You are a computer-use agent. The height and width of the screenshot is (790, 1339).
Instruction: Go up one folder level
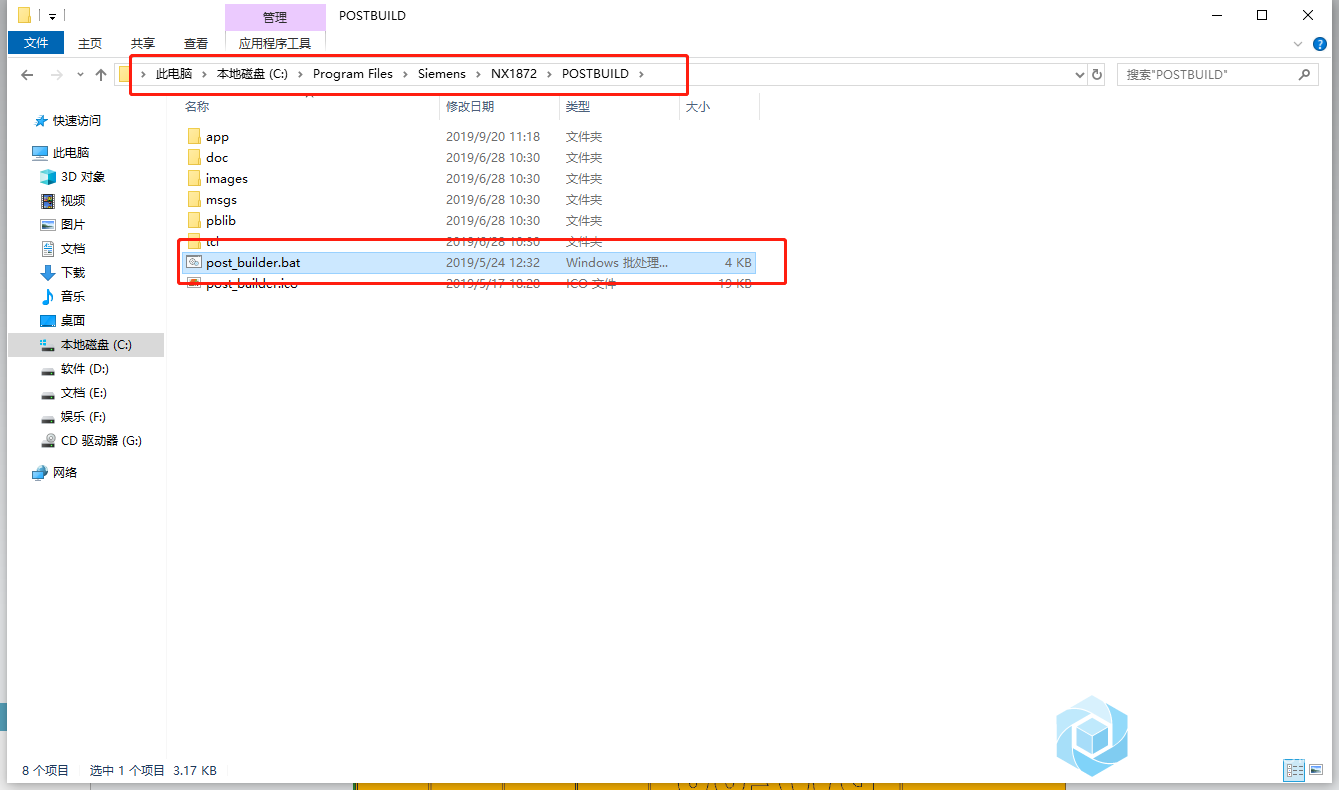pos(101,74)
